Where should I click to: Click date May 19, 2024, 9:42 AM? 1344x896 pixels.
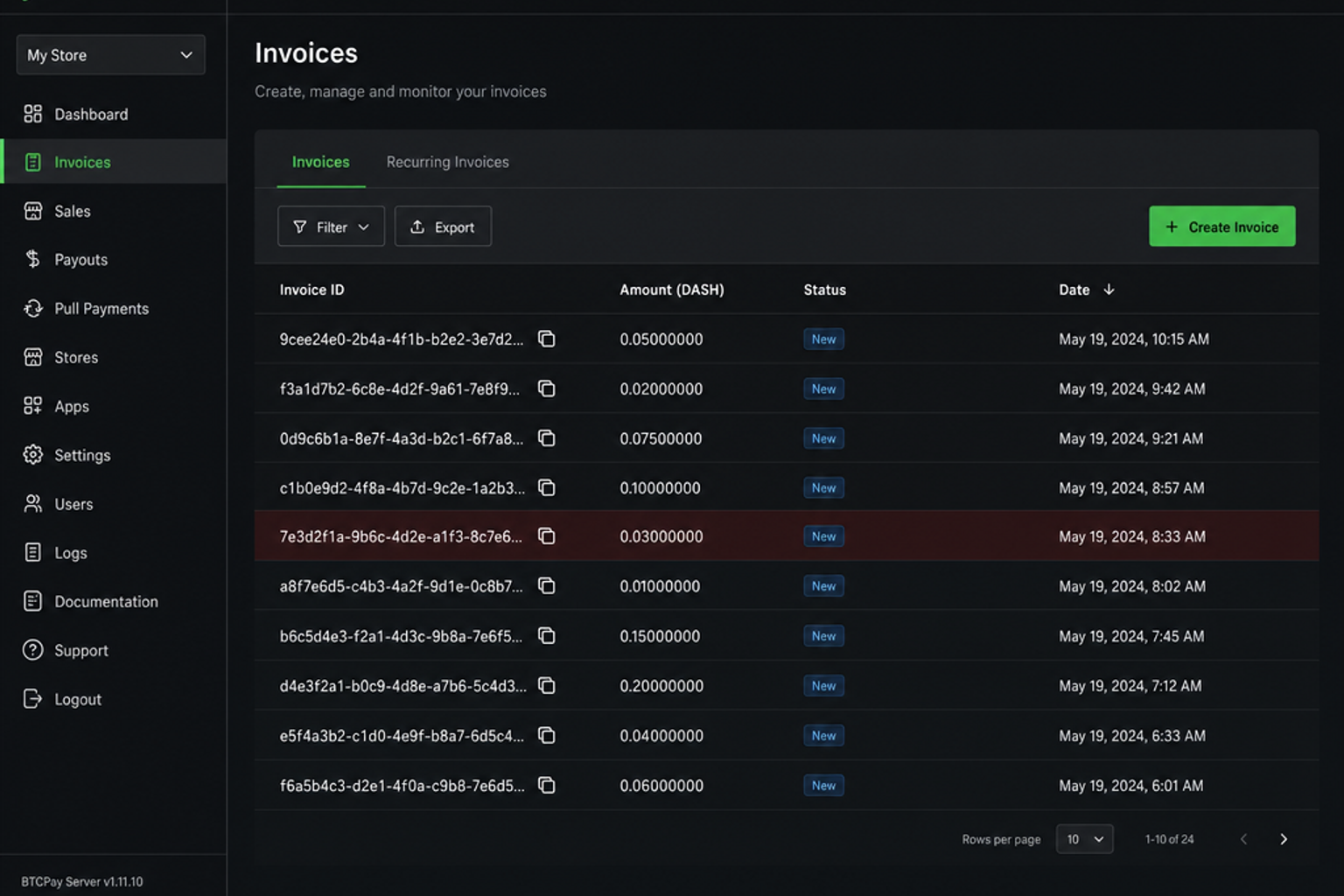click(1131, 388)
